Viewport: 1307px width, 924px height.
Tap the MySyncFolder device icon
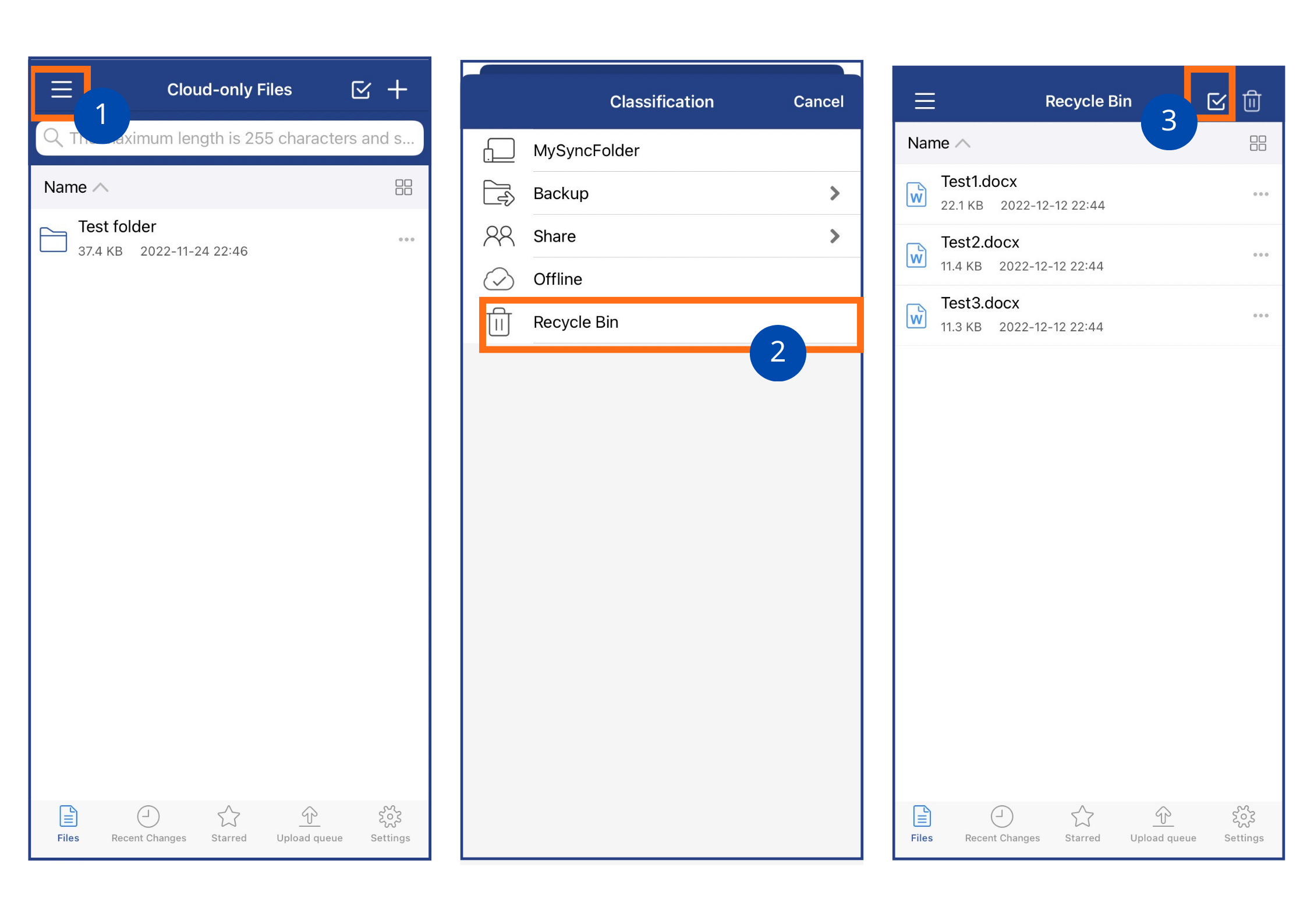point(499,150)
